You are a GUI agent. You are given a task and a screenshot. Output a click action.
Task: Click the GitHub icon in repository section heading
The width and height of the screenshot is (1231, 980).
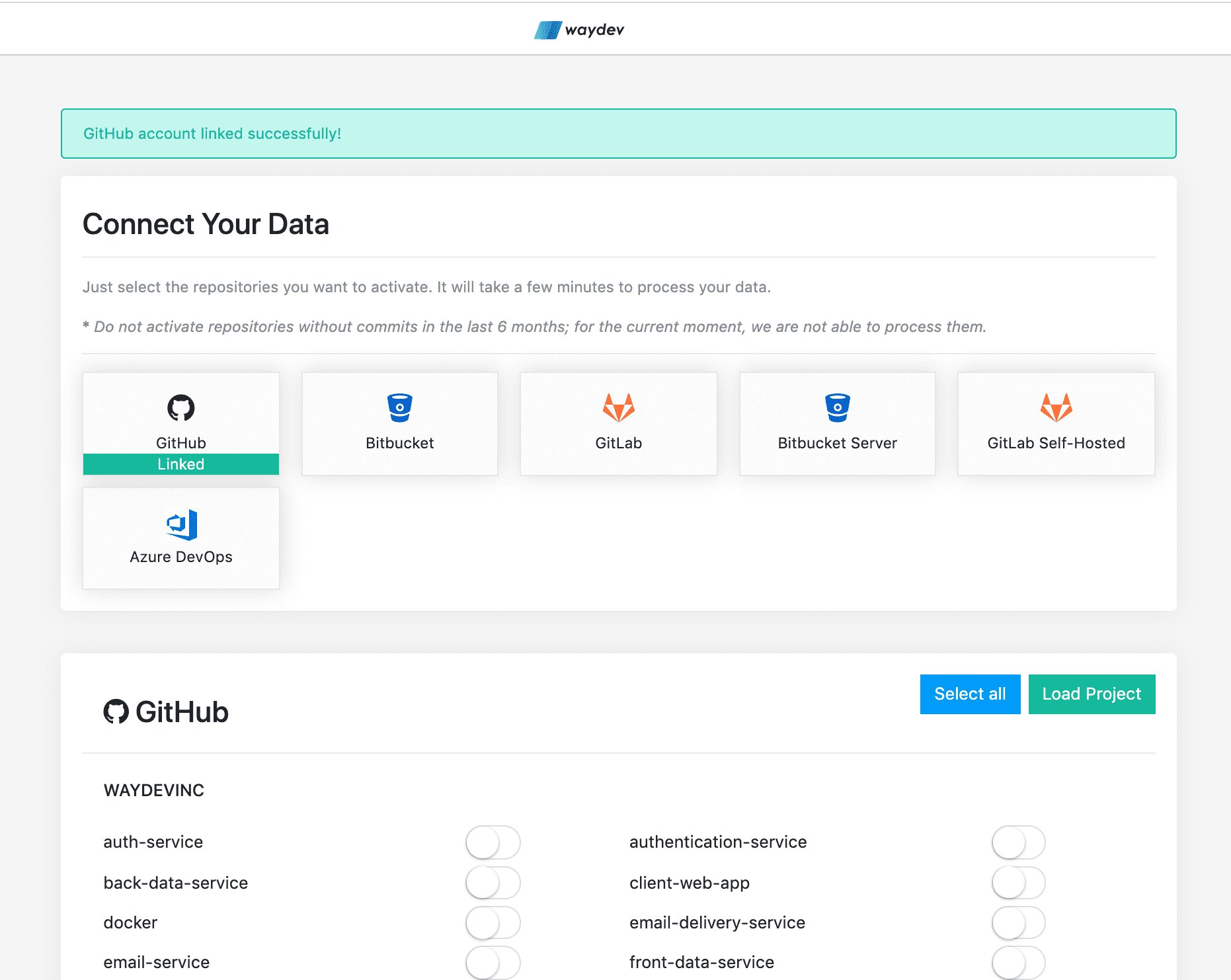click(116, 712)
